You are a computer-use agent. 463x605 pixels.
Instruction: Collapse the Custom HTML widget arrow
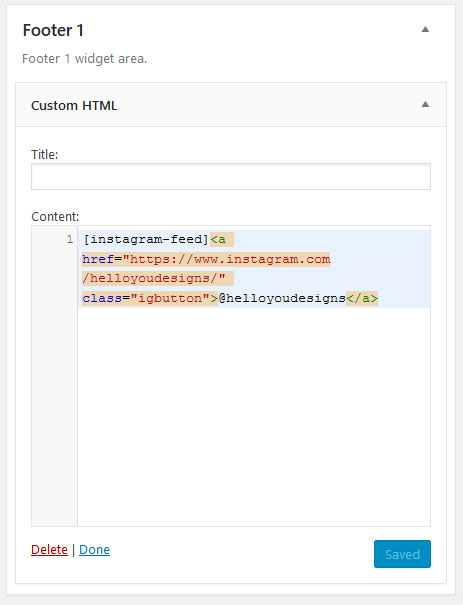[x=425, y=104]
